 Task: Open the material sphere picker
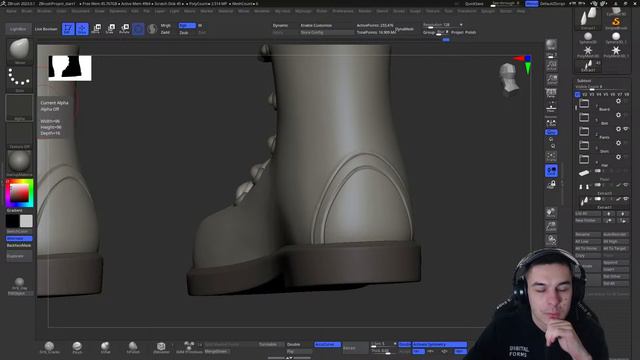tap(19, 163)
